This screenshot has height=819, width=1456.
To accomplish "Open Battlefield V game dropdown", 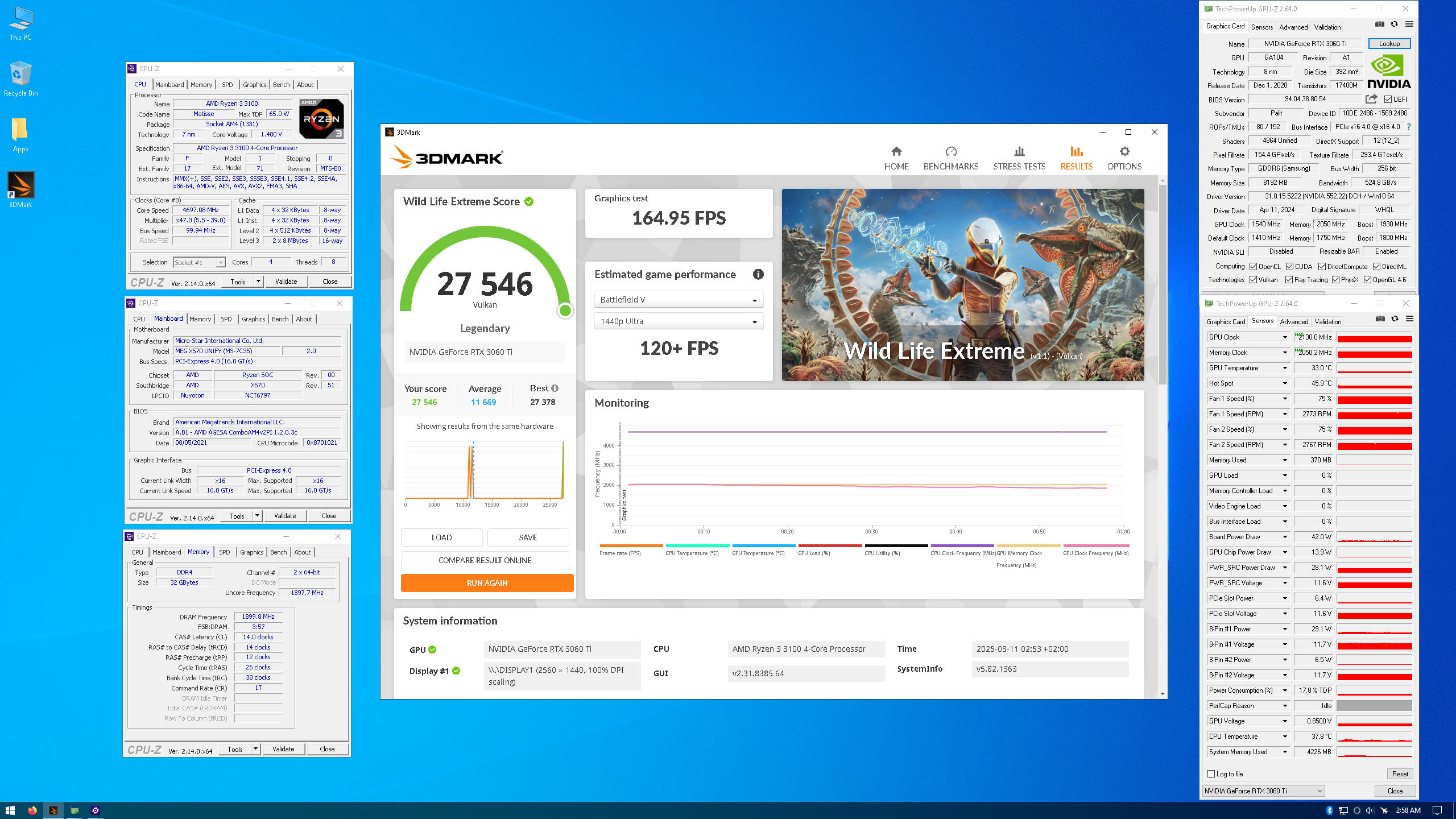I will click(679, 300).
